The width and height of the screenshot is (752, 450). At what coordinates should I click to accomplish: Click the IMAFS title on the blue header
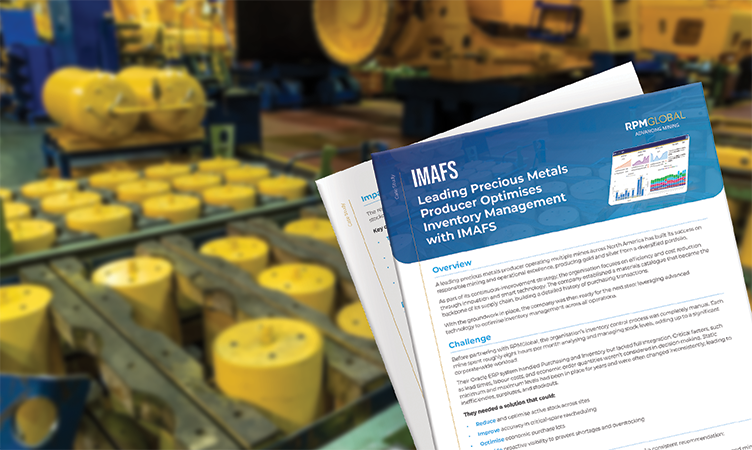(435, 174)
